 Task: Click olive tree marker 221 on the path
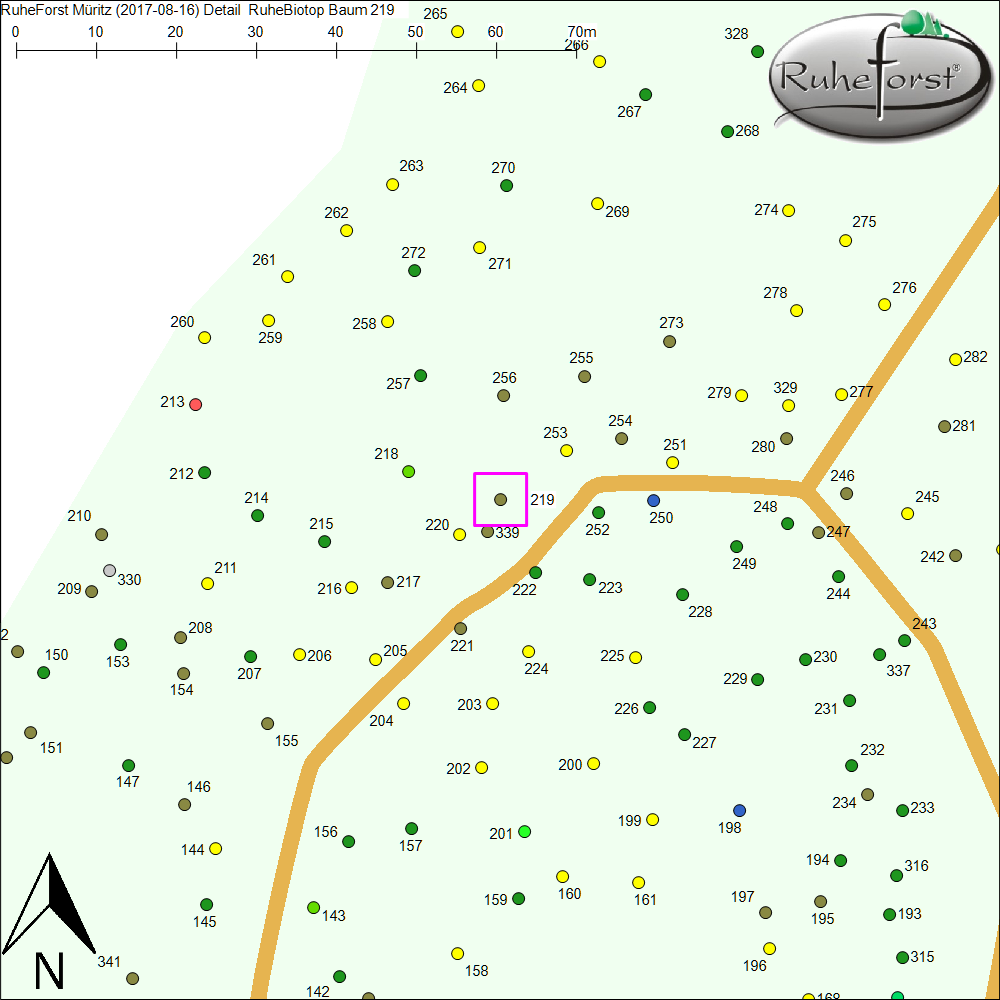click(x=461, y=629)
